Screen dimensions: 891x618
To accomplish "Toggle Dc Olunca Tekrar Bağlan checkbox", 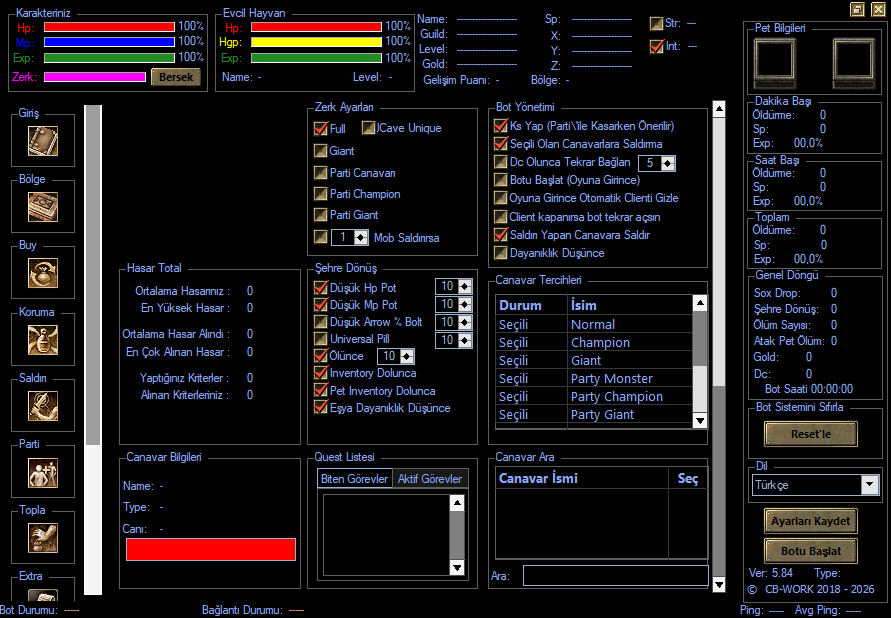I will pyautogui.click(x=500, y=162).
